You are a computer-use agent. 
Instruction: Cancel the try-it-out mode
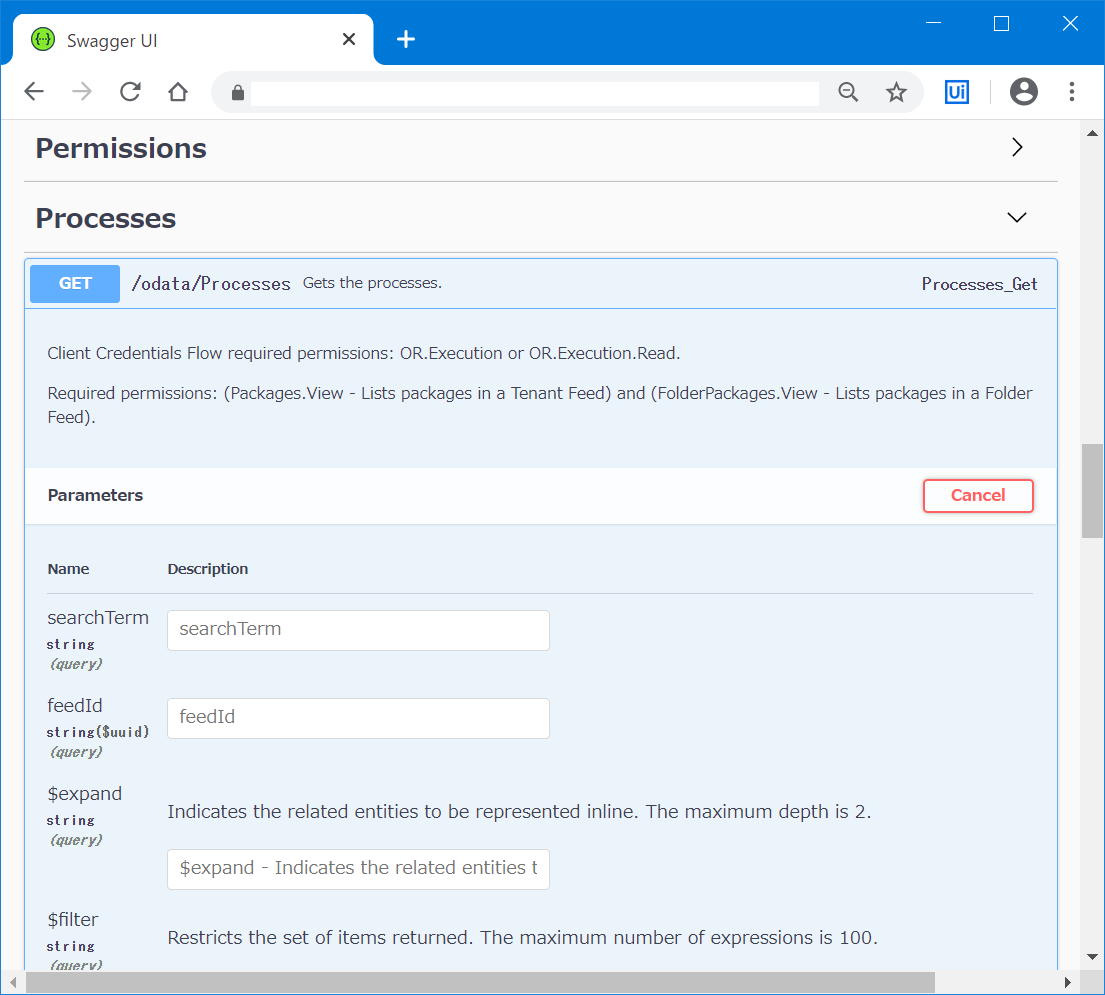point(977,495)
